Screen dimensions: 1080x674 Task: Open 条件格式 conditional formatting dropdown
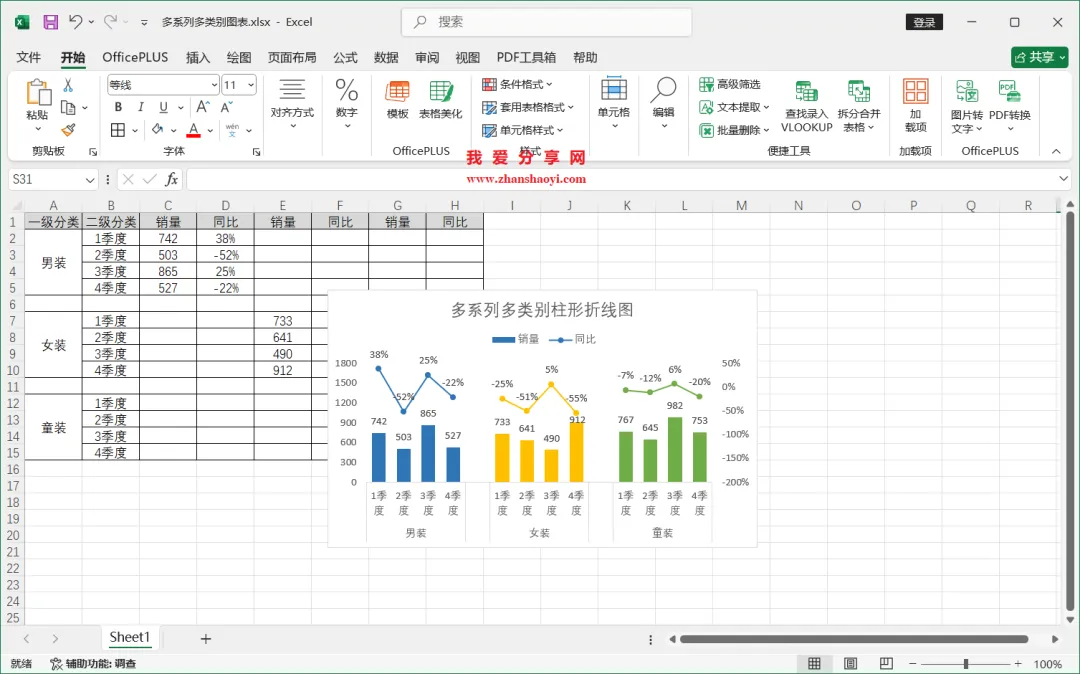[518, 84]
